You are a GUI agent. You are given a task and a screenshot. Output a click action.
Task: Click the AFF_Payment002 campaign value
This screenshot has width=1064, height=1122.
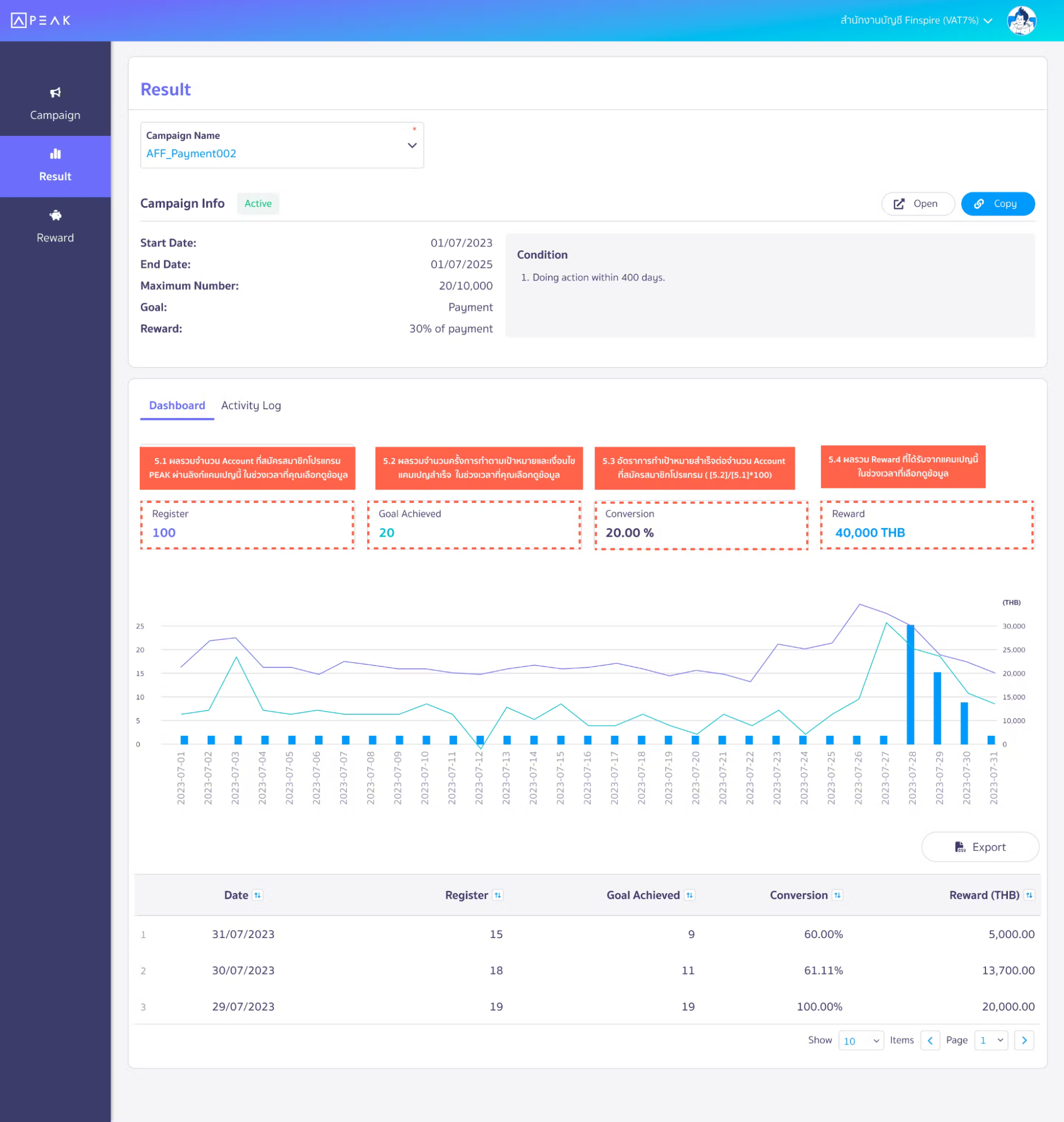(191, 154)
